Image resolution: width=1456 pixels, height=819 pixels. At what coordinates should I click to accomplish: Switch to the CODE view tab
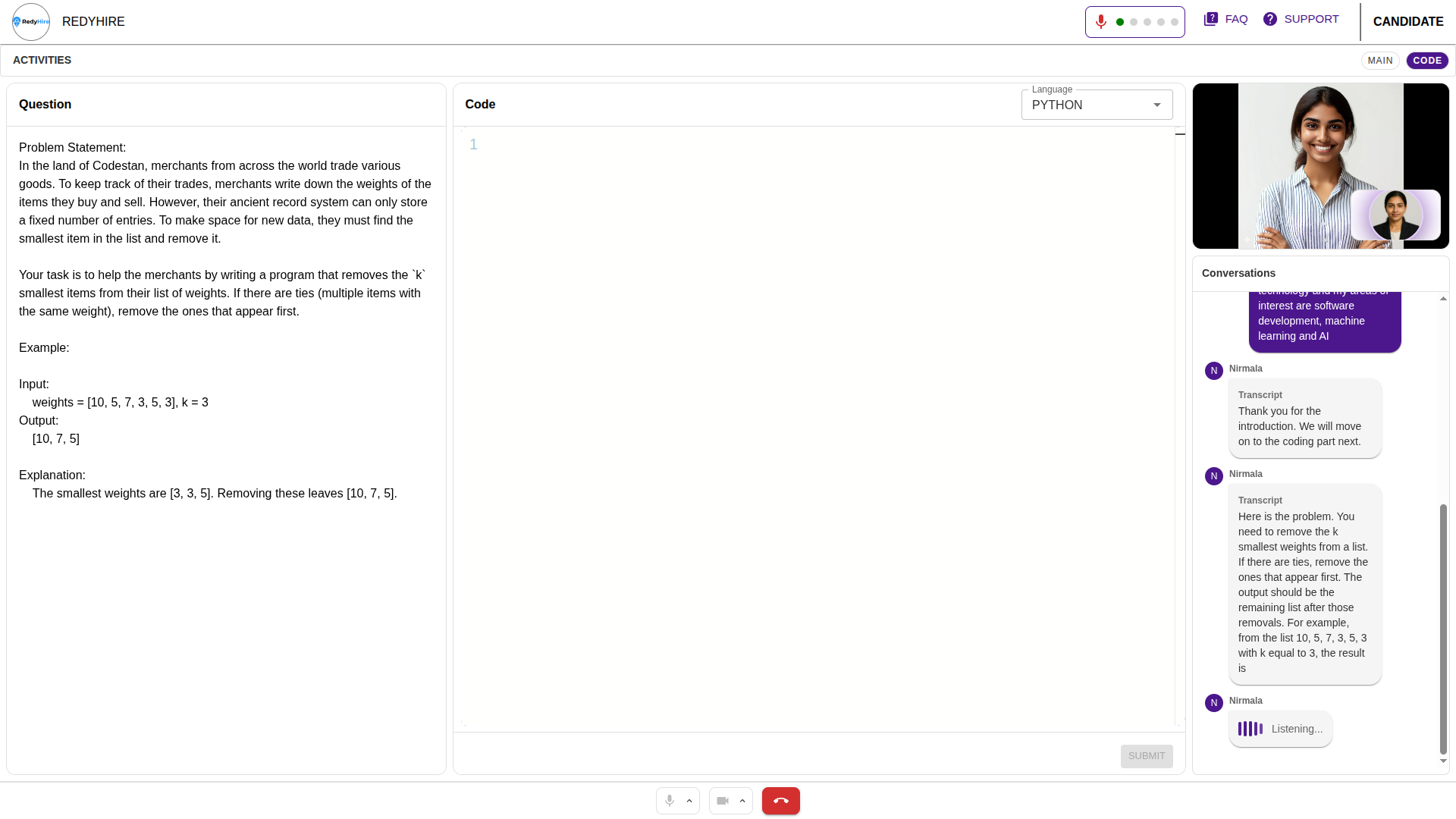[1427, 61]
